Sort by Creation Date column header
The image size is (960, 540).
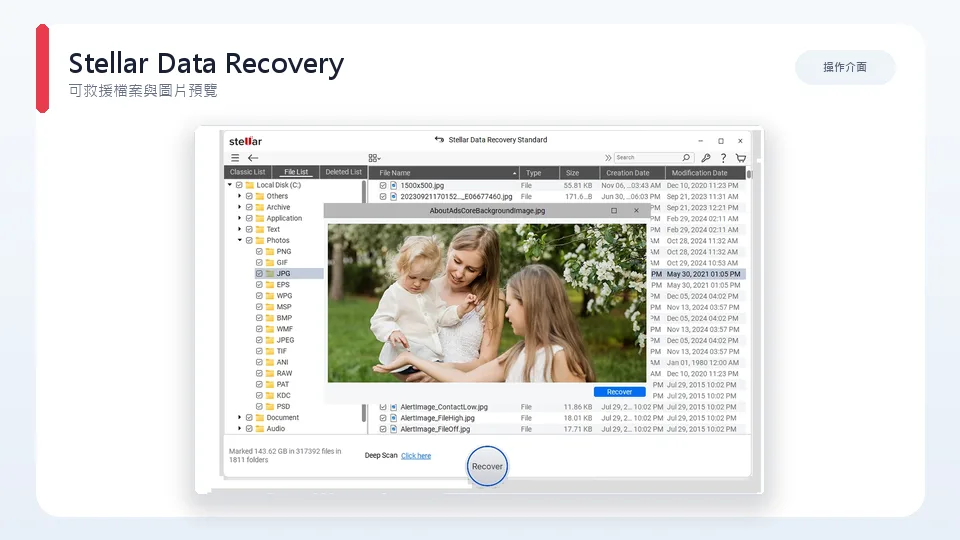pos(631,173)
